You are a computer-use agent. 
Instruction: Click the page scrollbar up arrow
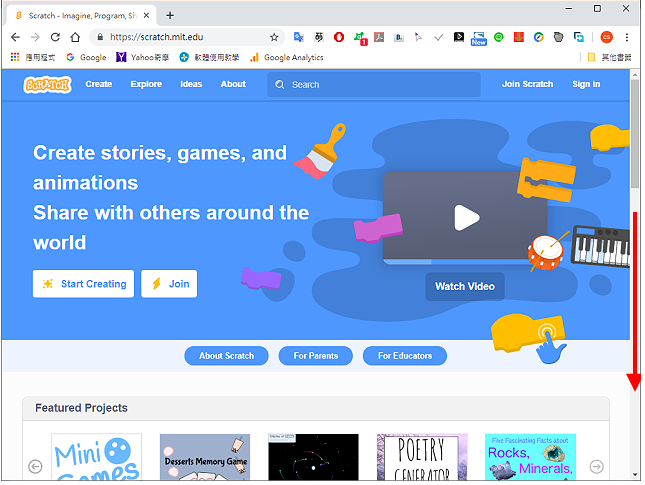click(635, 75)
